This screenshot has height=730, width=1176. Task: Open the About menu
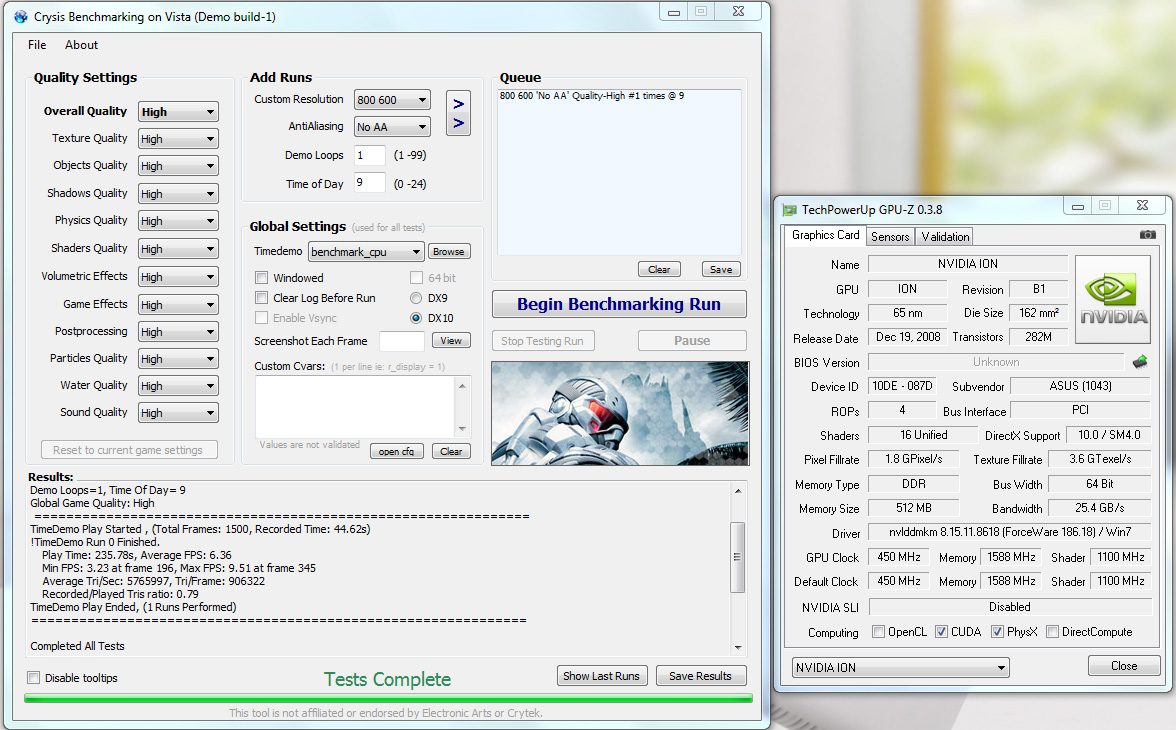(81, 45)
